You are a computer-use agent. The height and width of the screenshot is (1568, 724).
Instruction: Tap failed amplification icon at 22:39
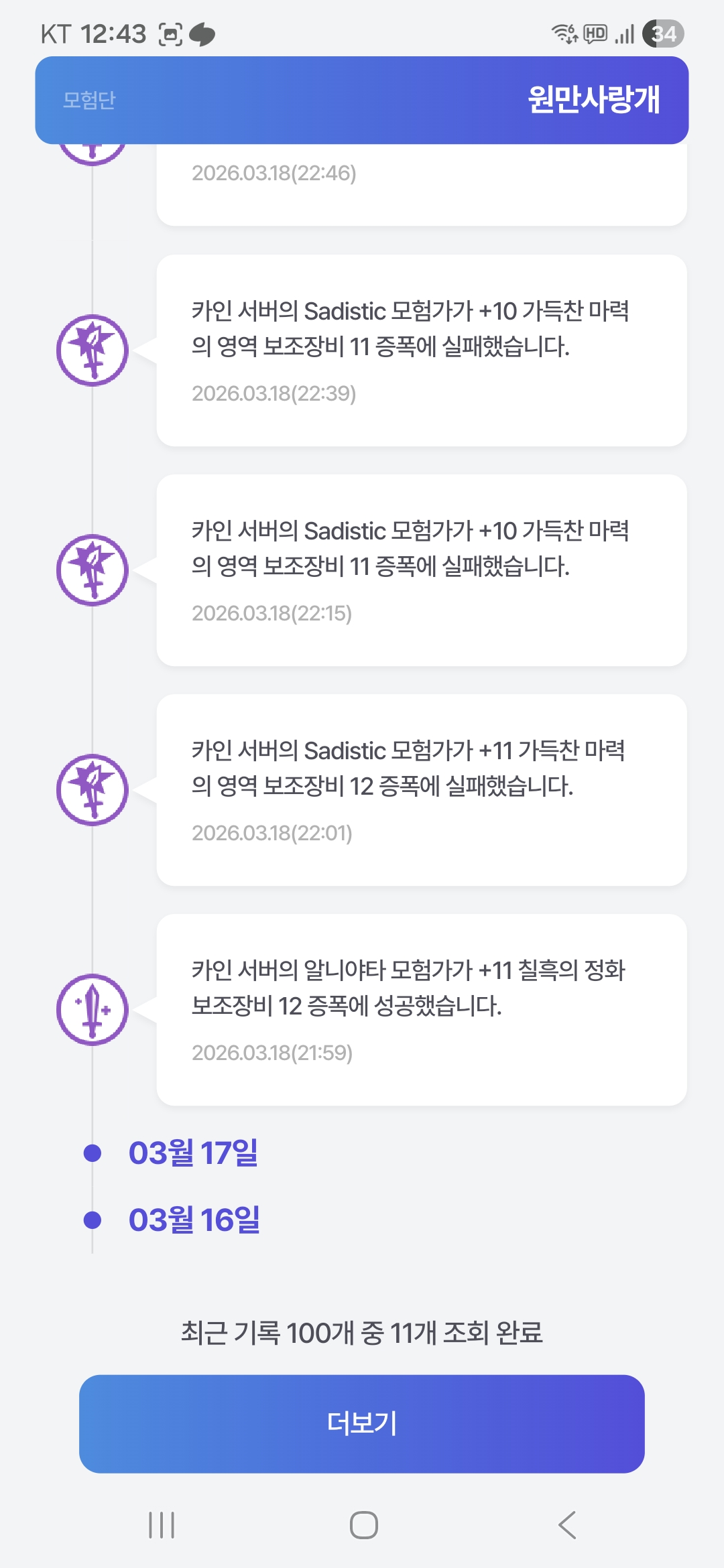(x=93, y=350)
